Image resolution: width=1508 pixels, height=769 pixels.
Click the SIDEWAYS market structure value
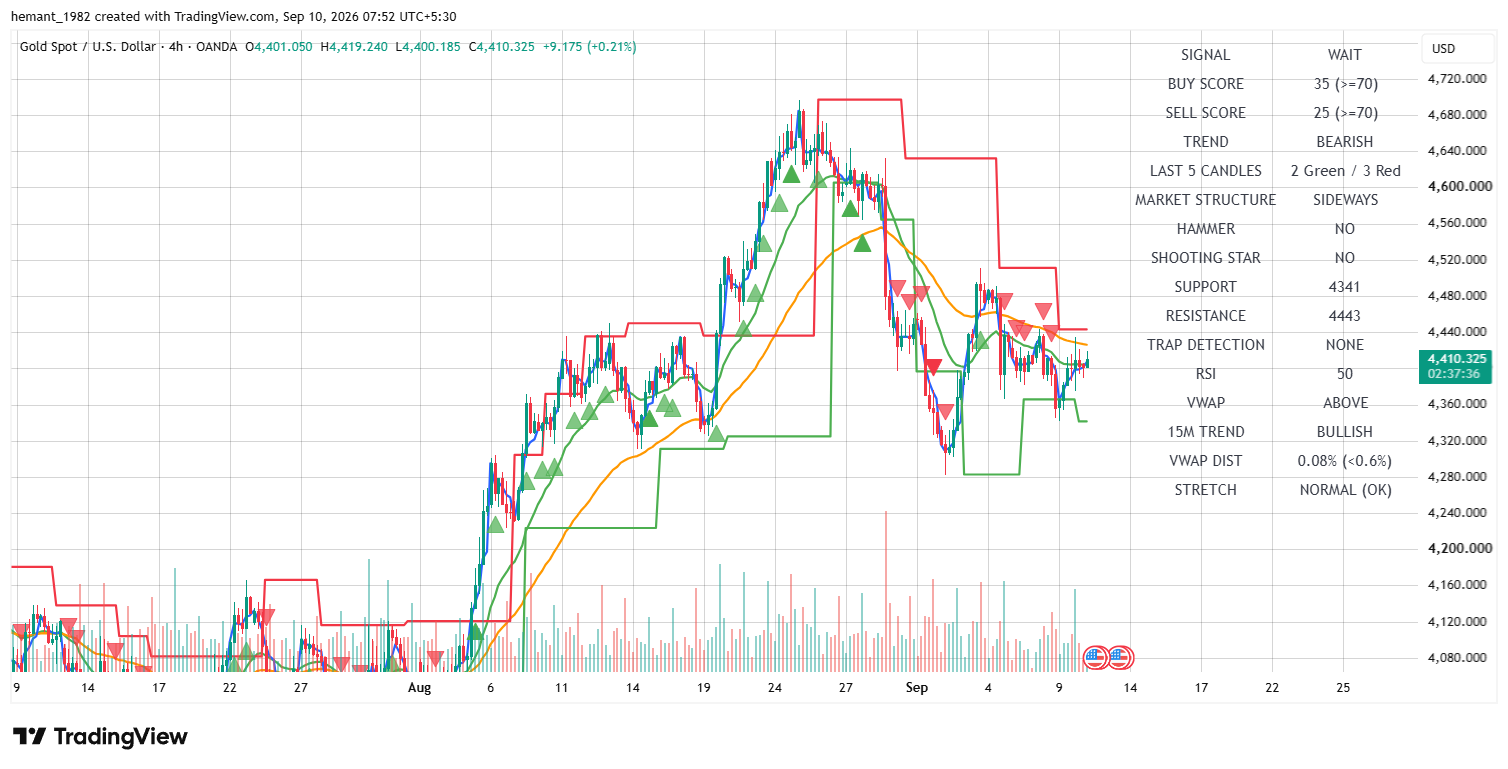tap(1345, 200)
